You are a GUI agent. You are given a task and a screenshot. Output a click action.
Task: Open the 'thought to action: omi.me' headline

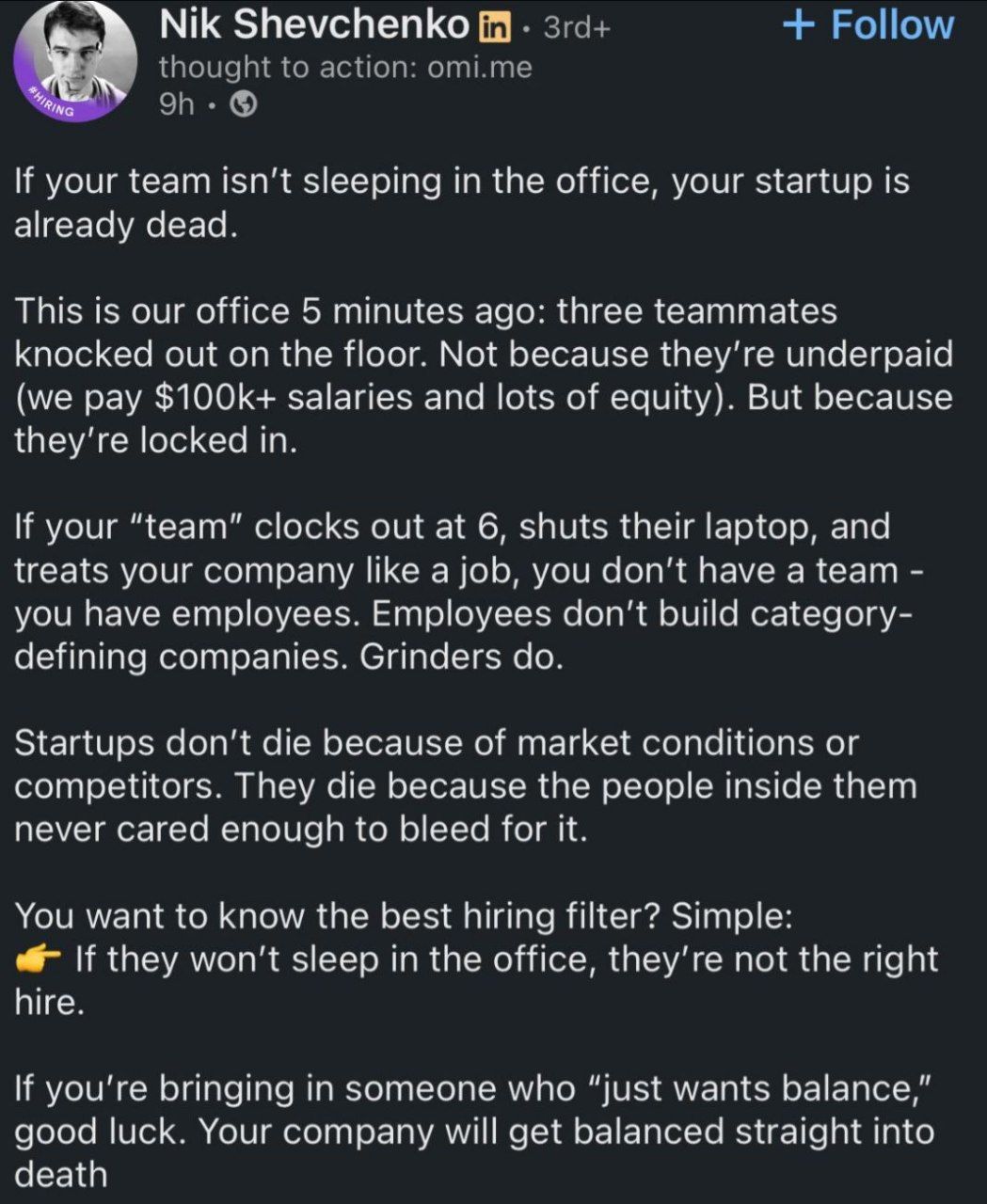[x=345, y=67]
